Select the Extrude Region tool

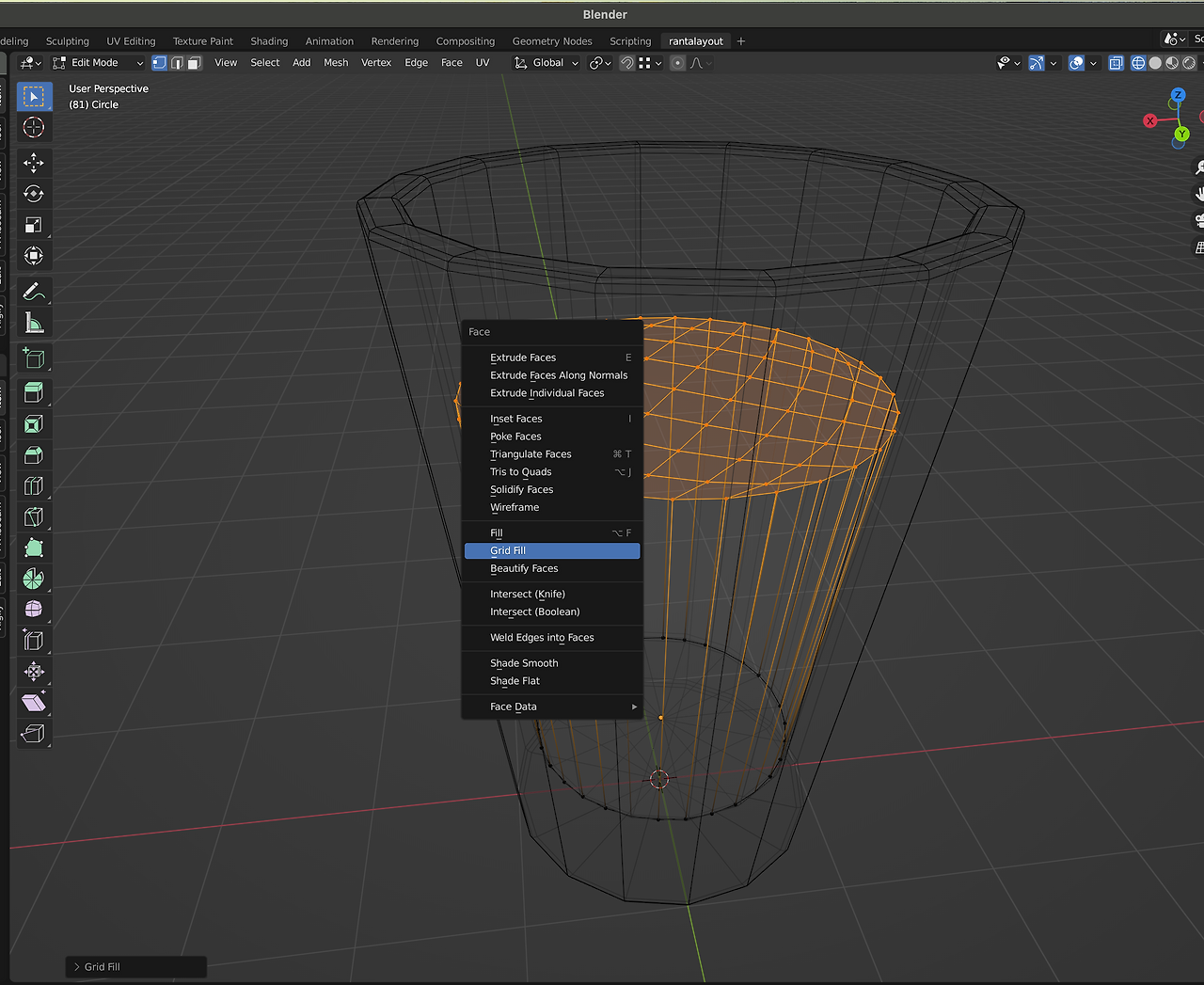pos(34,392)
